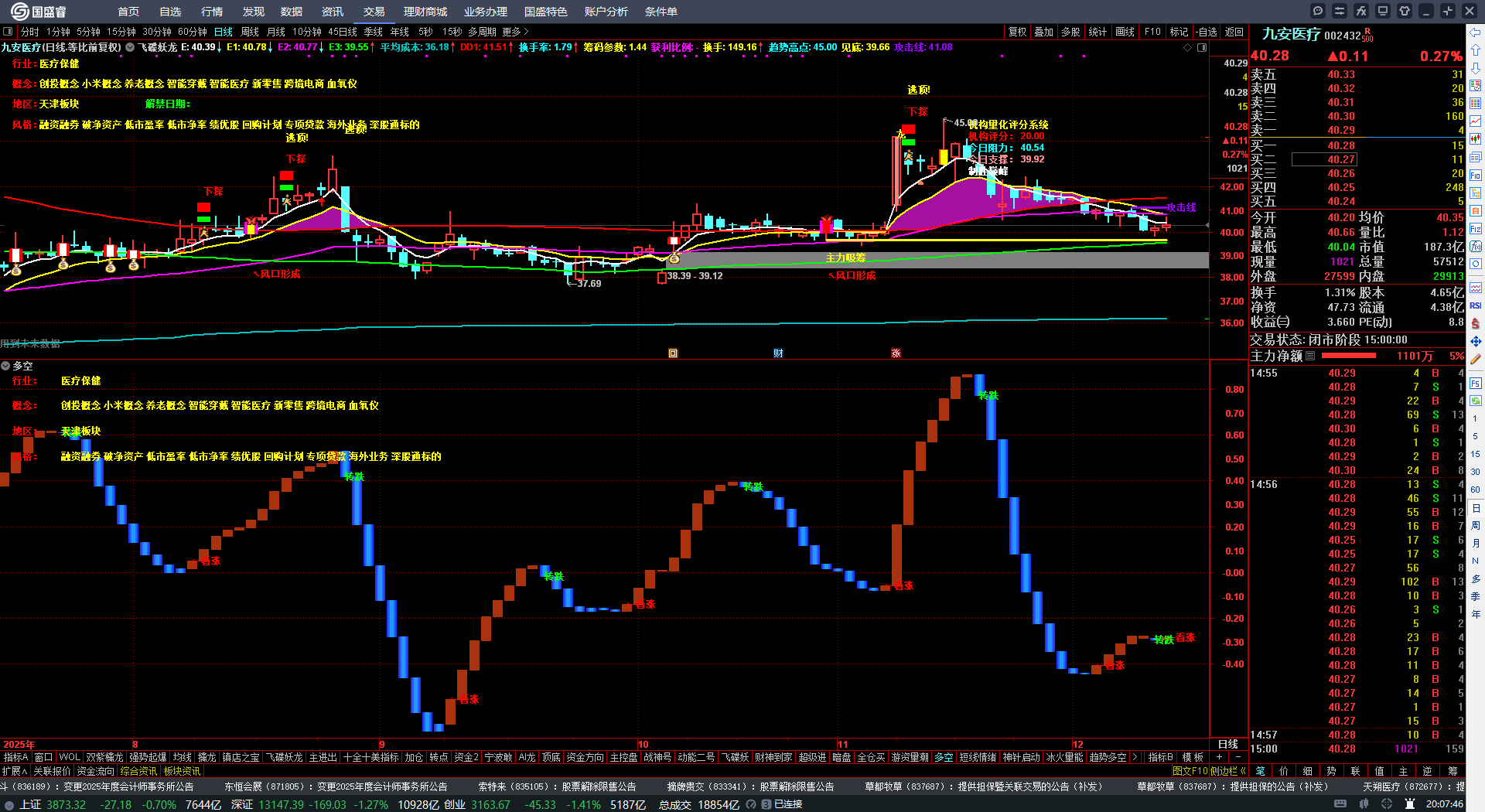Click the plus button beside 模板
Viewport: 1485px width, 812px height.
tap(1220, 757)
